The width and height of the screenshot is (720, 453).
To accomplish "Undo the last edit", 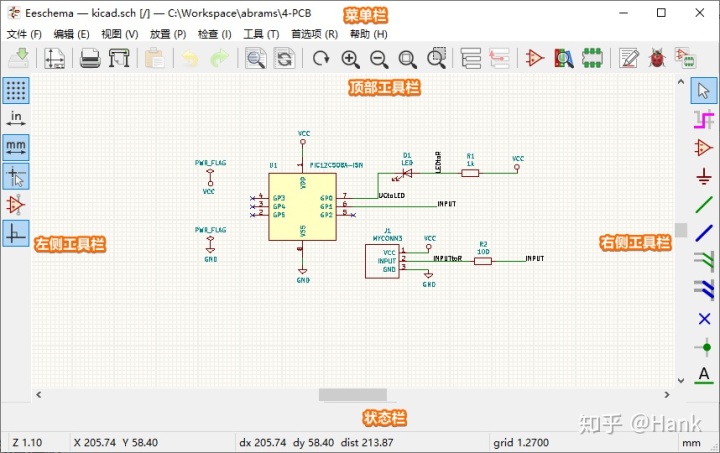I will click(190, 58).
